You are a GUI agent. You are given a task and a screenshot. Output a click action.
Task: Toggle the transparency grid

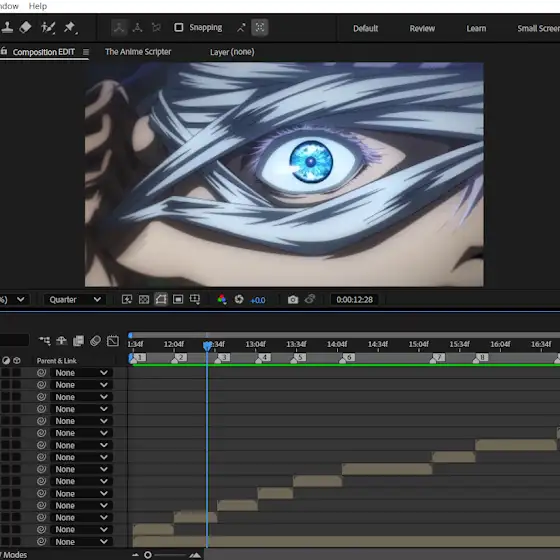[x=144, y=299]
